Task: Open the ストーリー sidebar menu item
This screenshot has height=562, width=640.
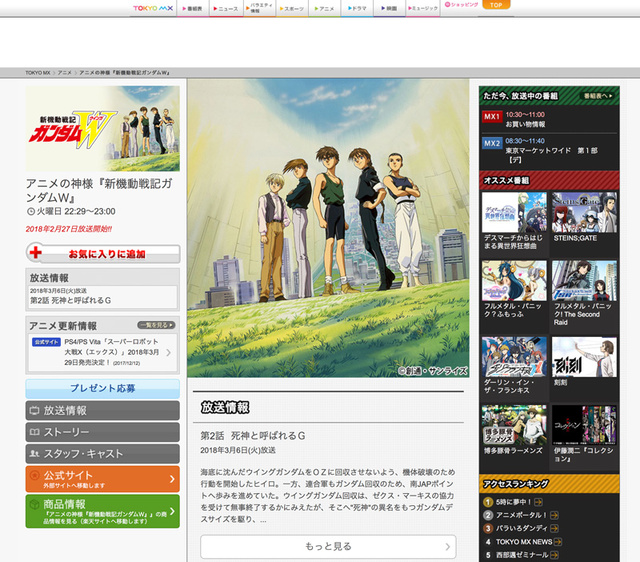Action: [x=102, y=432]
